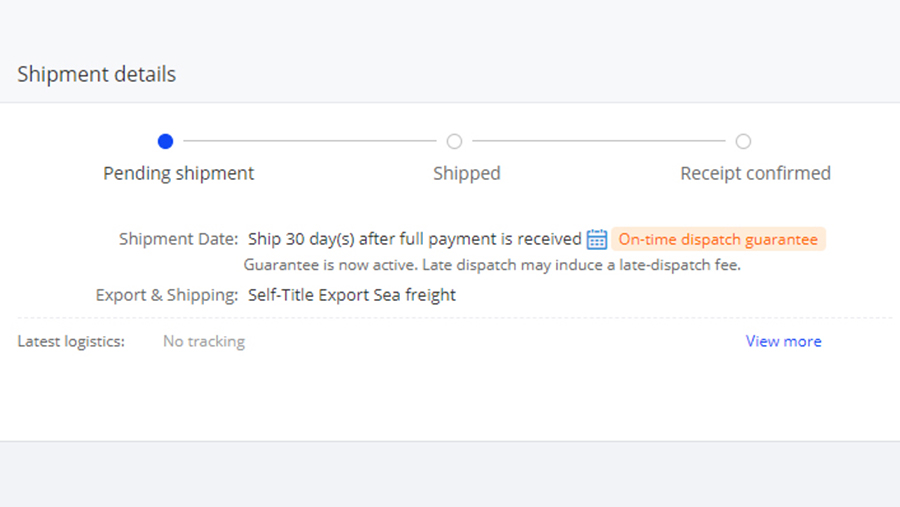Screen dimensions: 900x507
Task: Click the Ship 30 day(s) payment text
Action: [x=414, y=239]
